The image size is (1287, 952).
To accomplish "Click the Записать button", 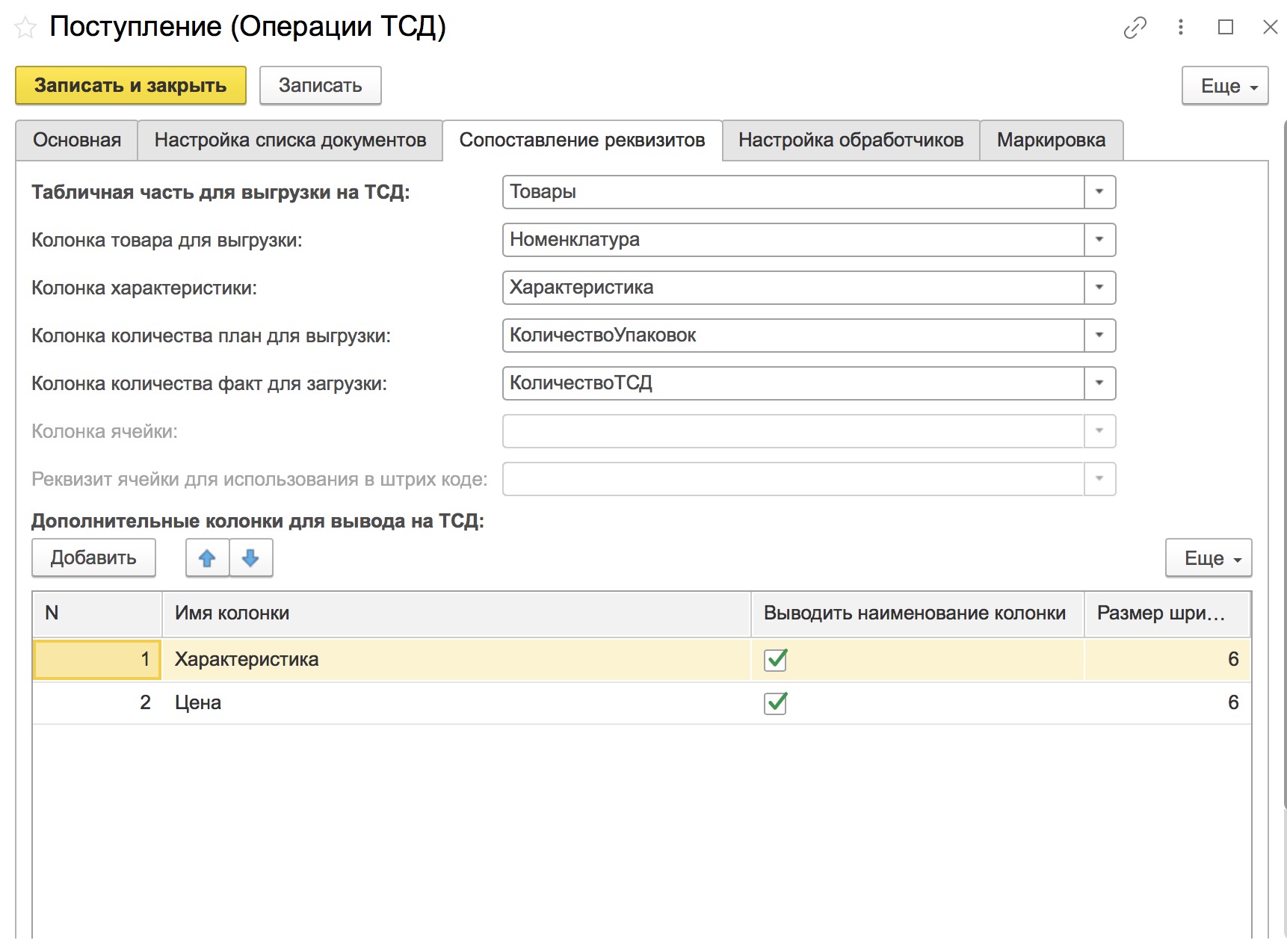I will tap(321, 86).
